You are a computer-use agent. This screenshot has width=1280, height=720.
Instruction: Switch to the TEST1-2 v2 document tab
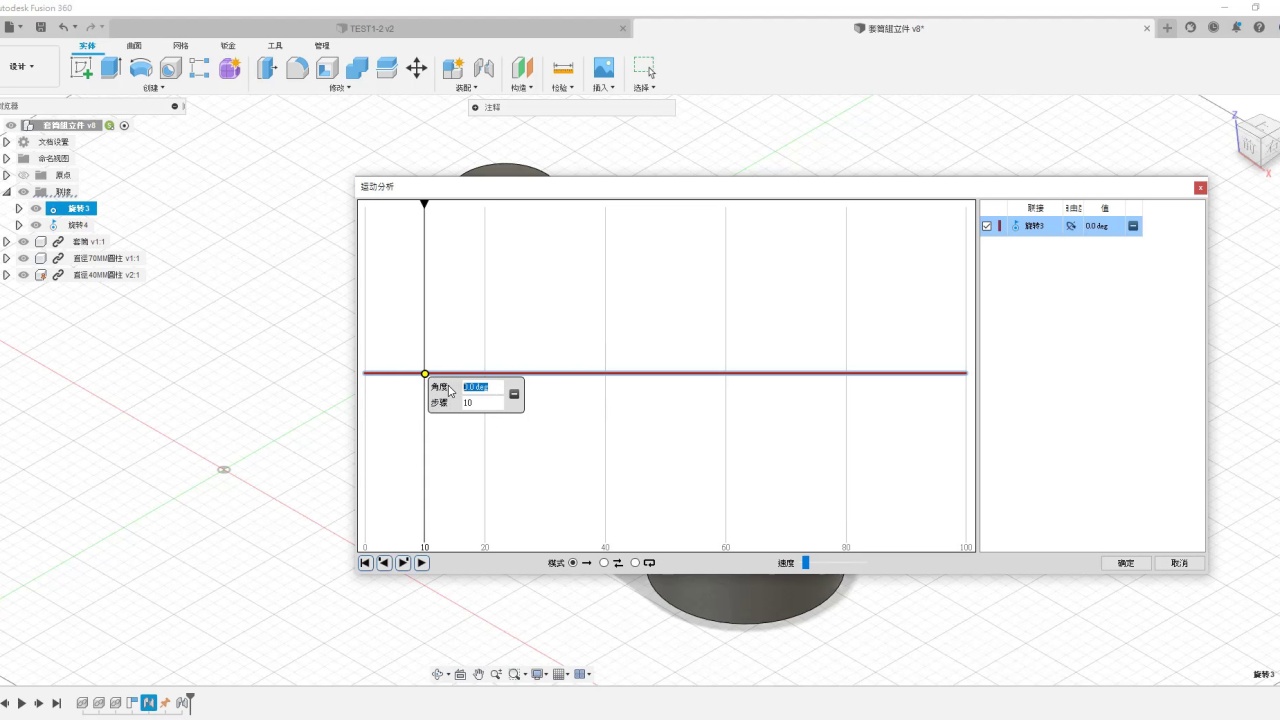tap(372, 28)
